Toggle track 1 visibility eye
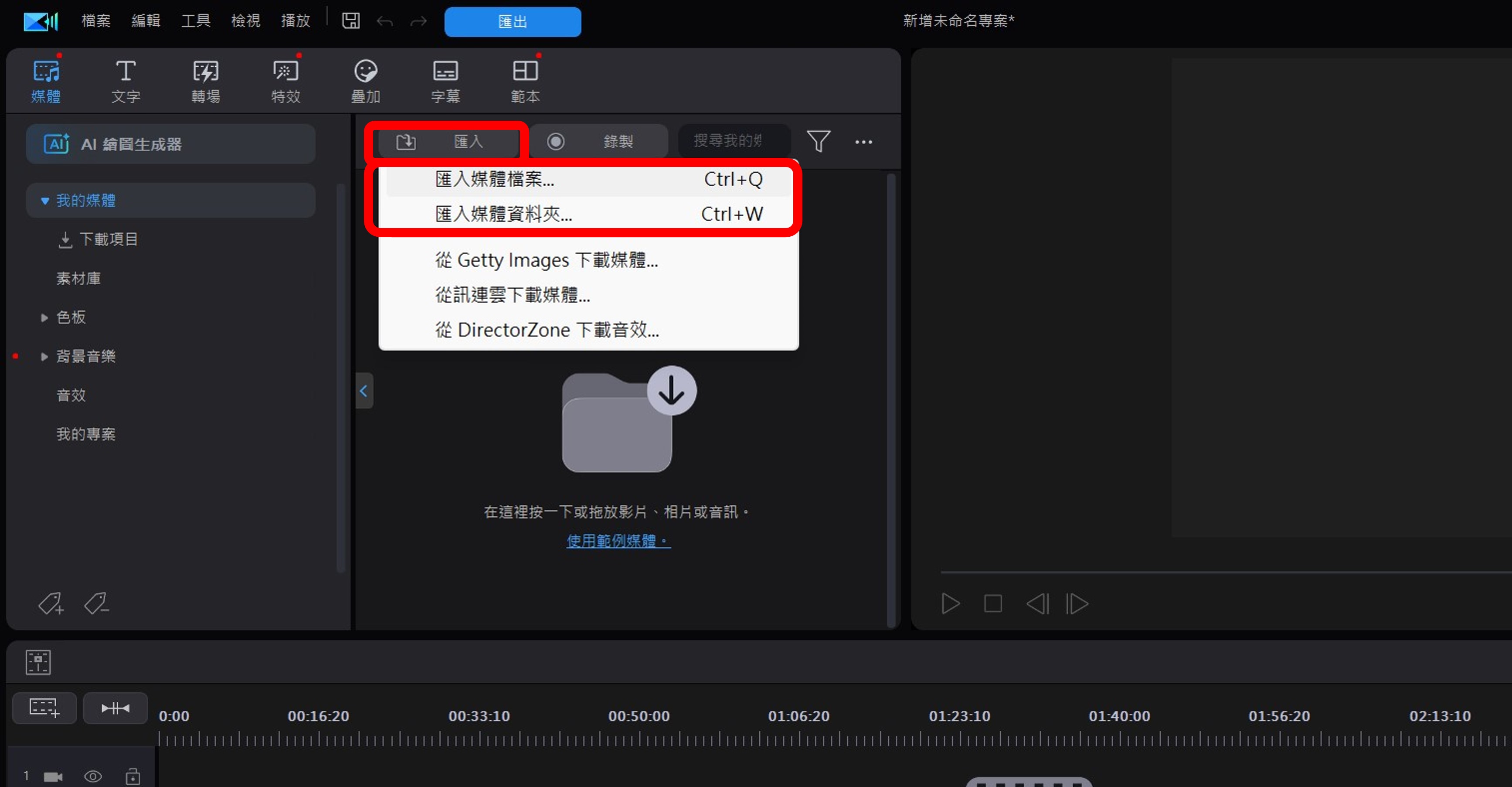 93,777
